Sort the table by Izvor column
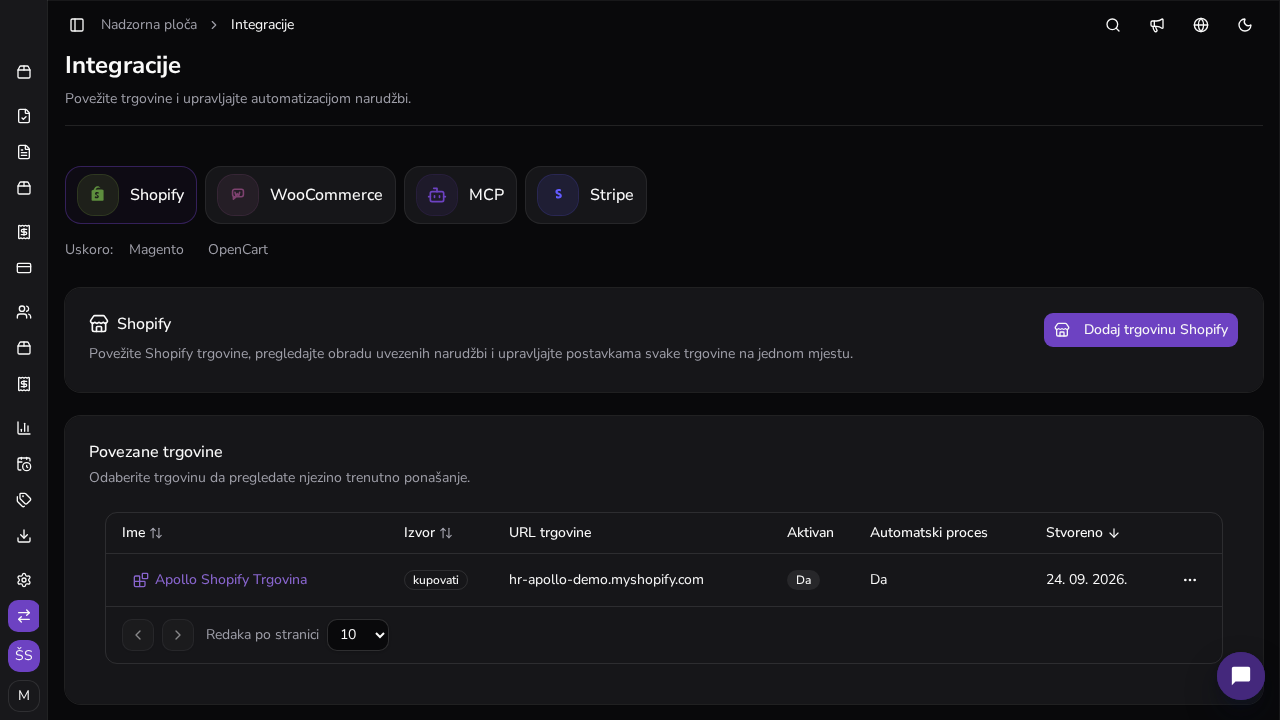 click(x=428, y=533)
